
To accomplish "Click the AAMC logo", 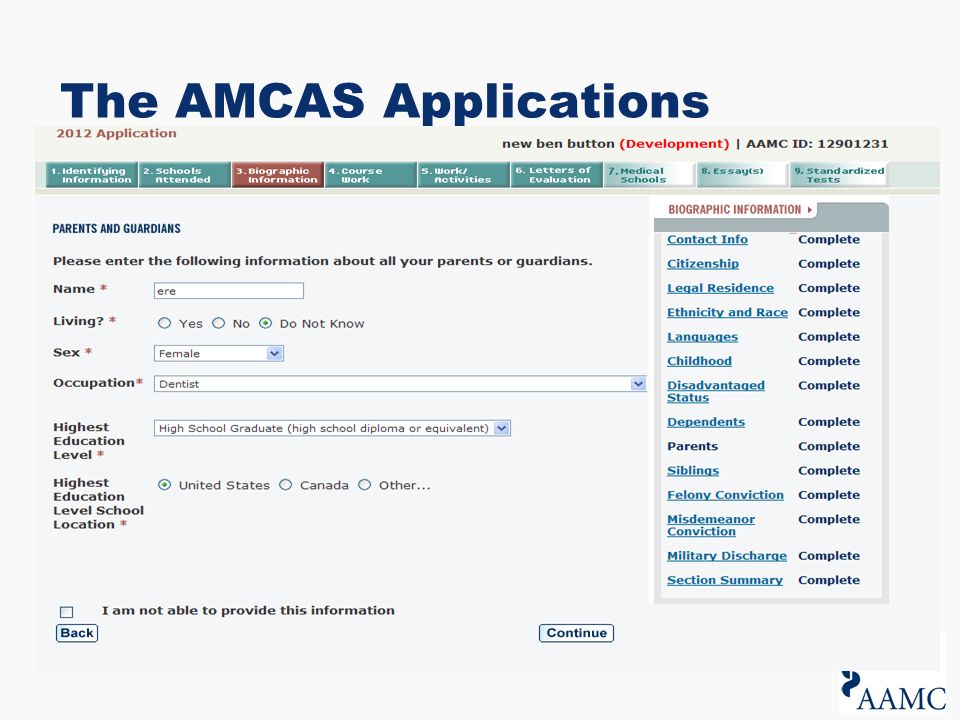I will tap(893, 691).
